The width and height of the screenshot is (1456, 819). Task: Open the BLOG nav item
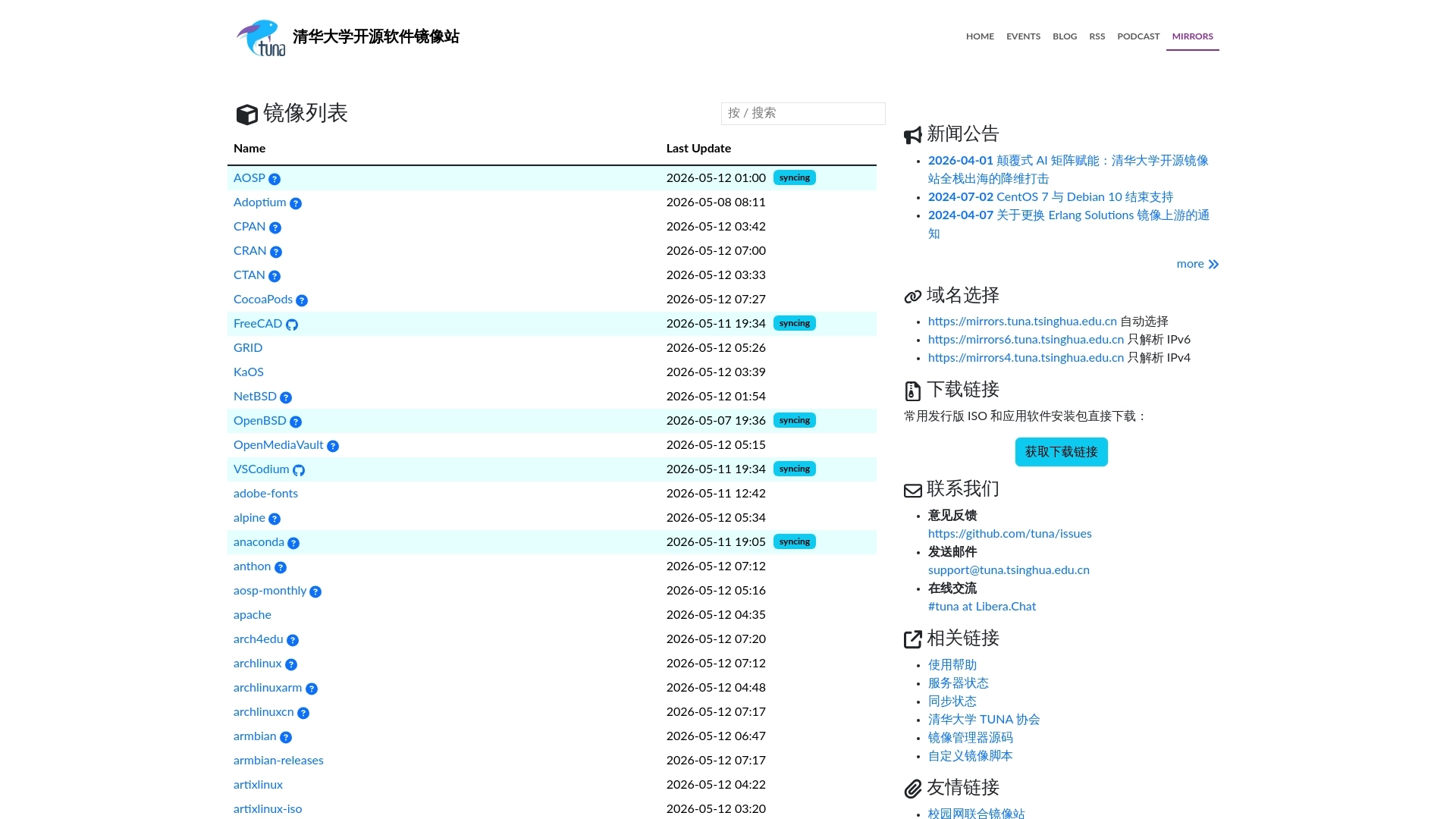tap(1065, 36)
